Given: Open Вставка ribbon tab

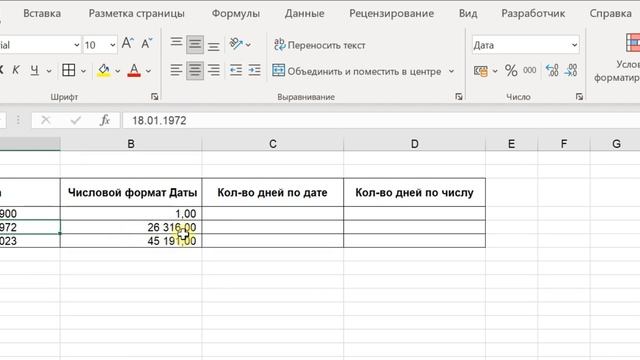Looking at the screenshot, I should coord(42,13).
